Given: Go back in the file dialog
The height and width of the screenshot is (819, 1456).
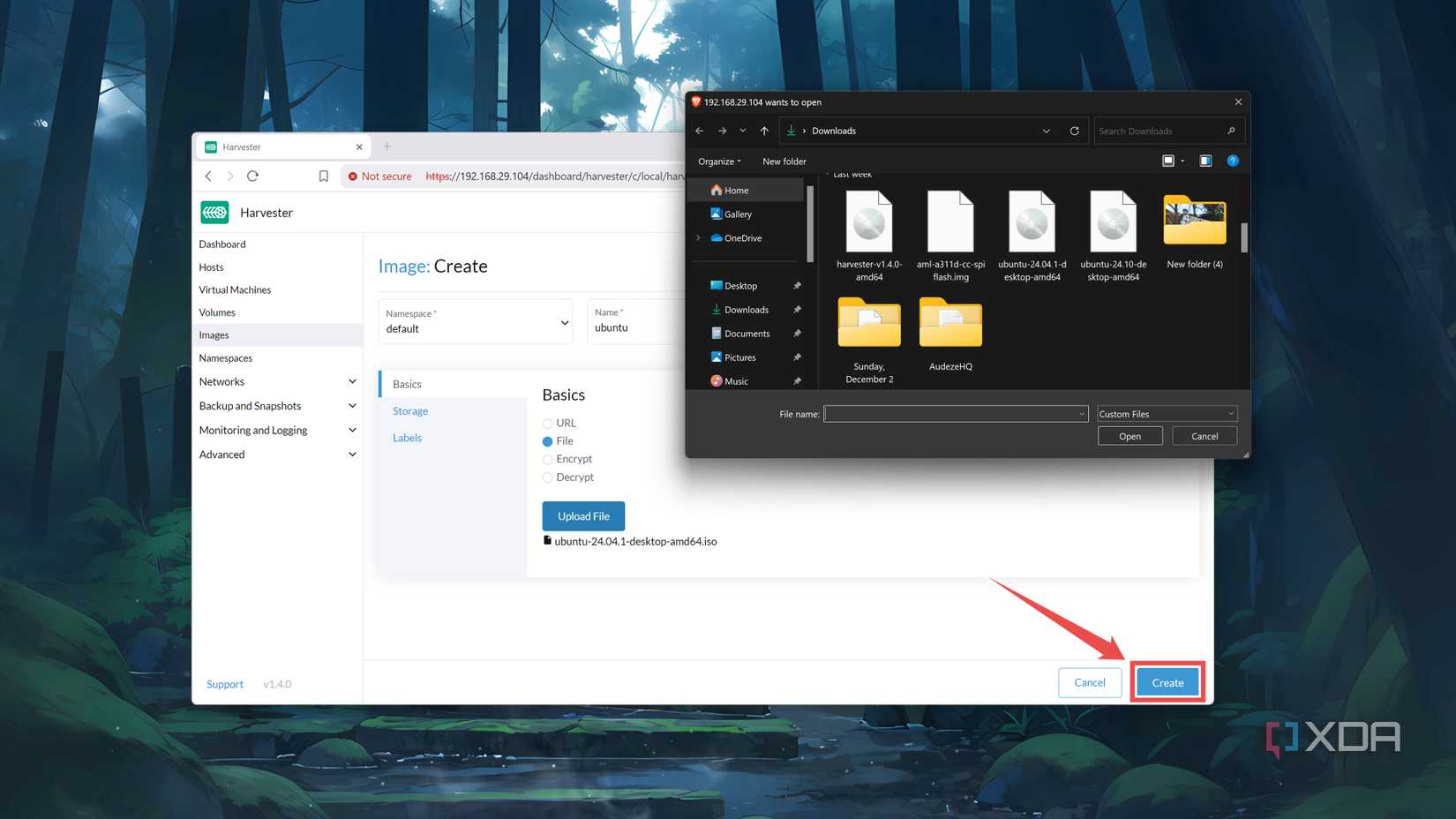Looking at the screenshot, I should (x=700, y=131).
